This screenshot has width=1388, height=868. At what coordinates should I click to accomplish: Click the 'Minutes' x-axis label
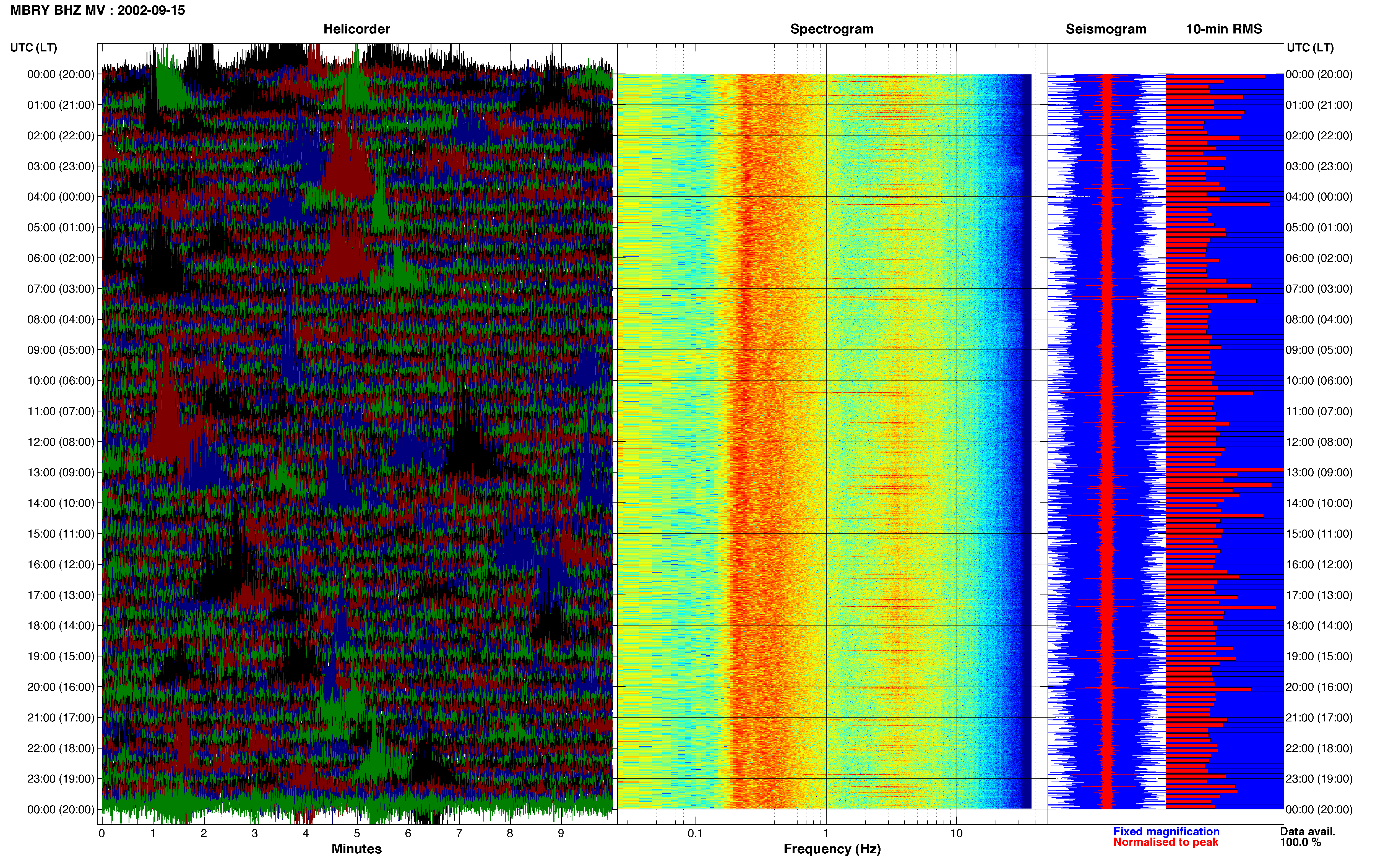pyautogui.click(x=356, y=849)
